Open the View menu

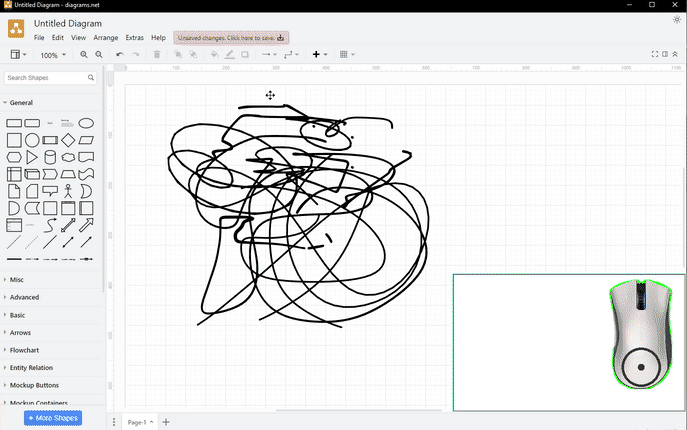[78, 38]
